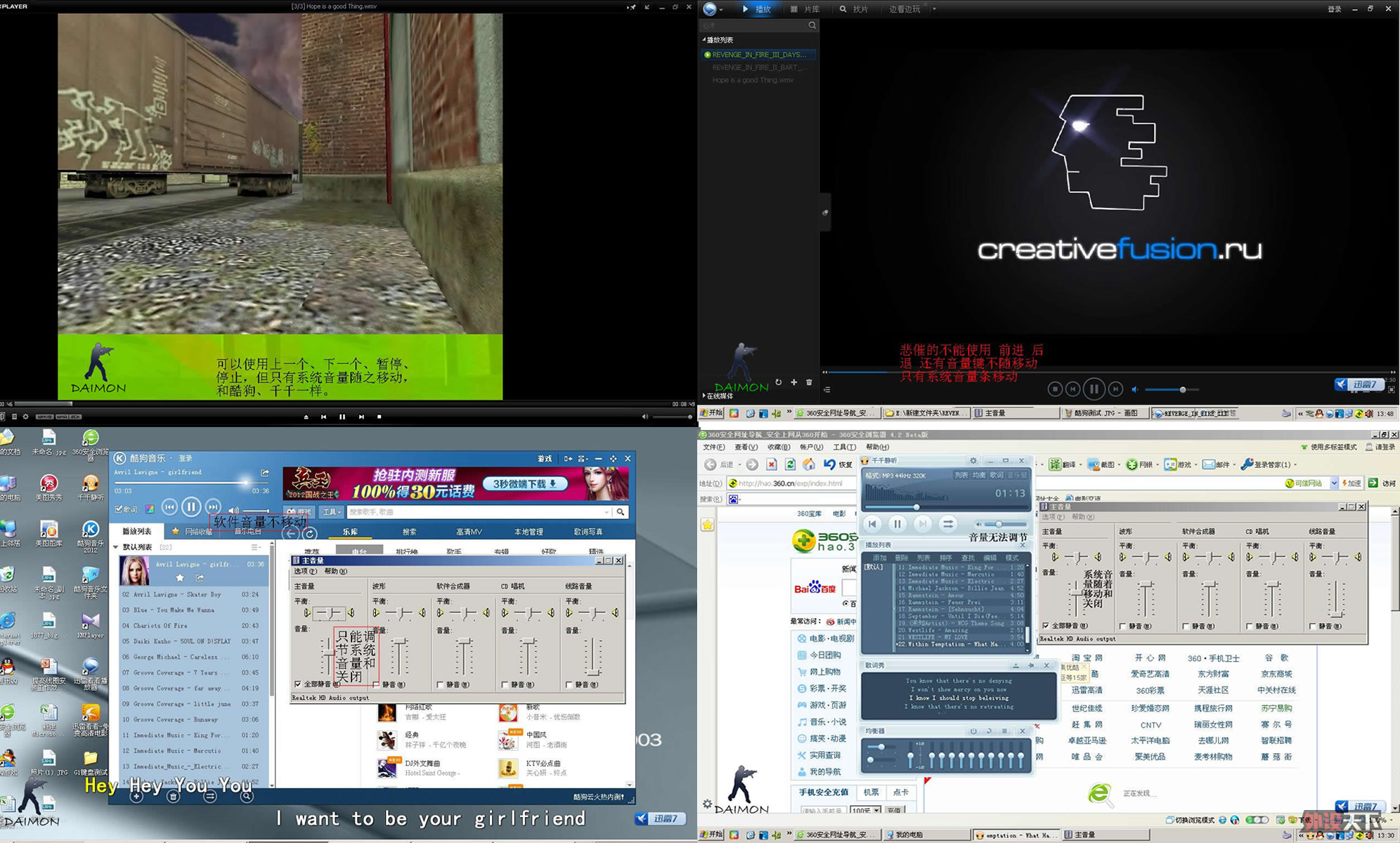Uncheck 全部静音 in mixer over Kugou
The image size is (1400, 843).
298,684
